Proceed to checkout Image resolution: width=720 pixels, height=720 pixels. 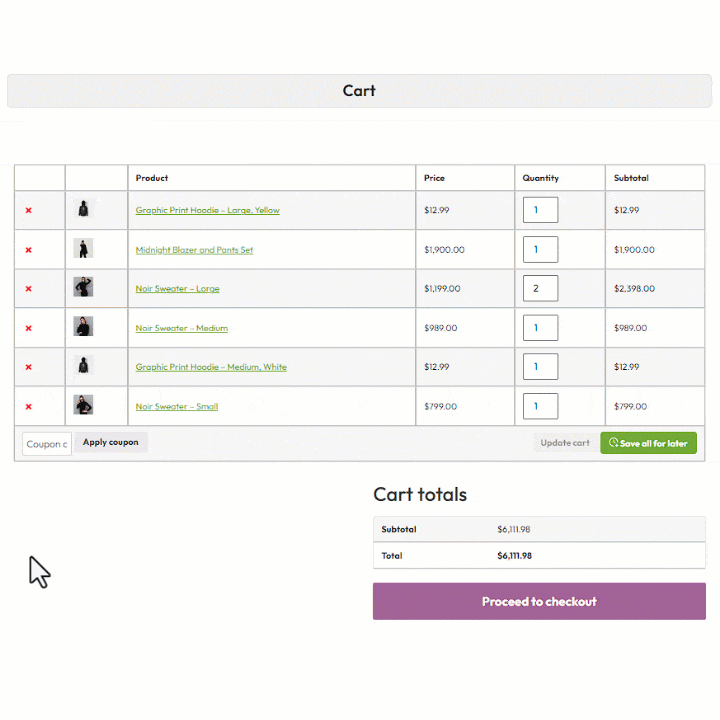pyautogui.click(x=539, y=602)
